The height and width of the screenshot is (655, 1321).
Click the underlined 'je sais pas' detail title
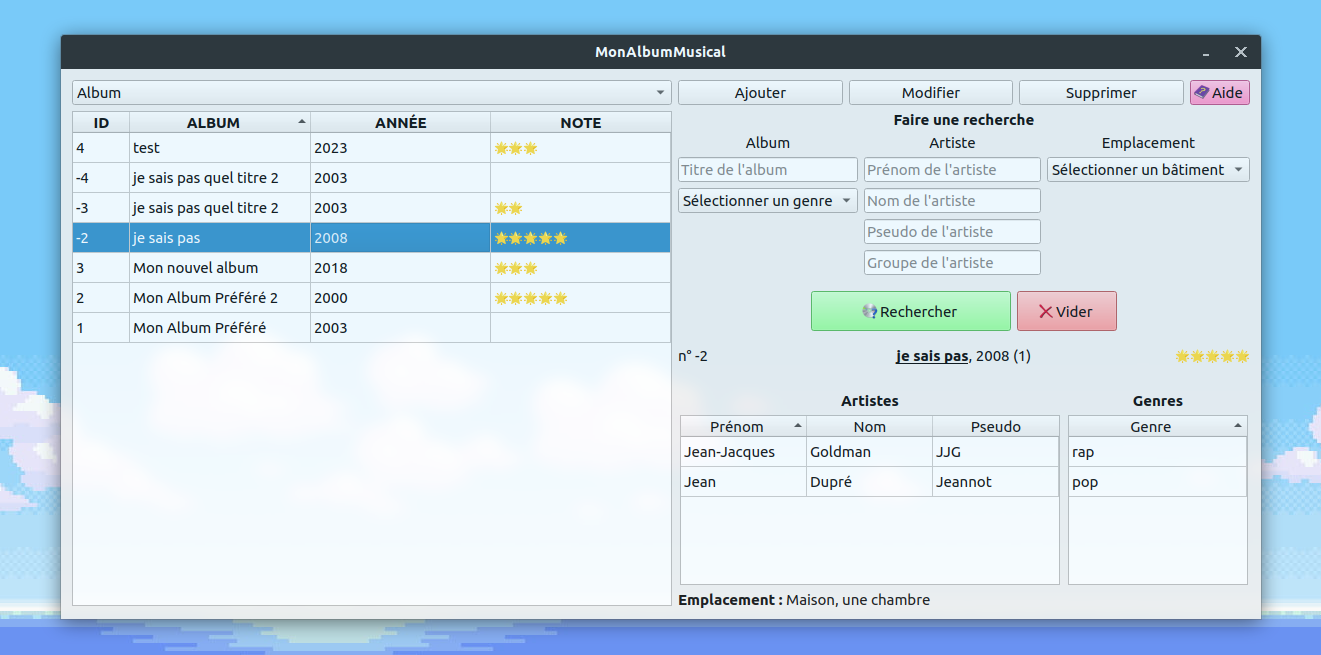click(x=932, y=356)
